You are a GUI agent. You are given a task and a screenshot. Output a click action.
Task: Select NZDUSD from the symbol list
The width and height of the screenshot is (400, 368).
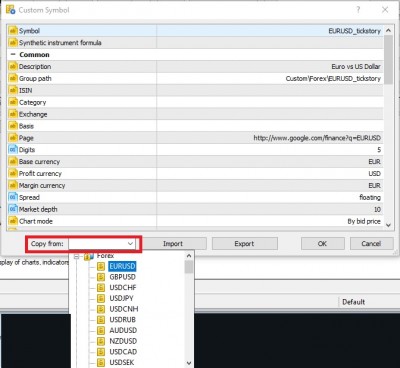tap(123, 341)
